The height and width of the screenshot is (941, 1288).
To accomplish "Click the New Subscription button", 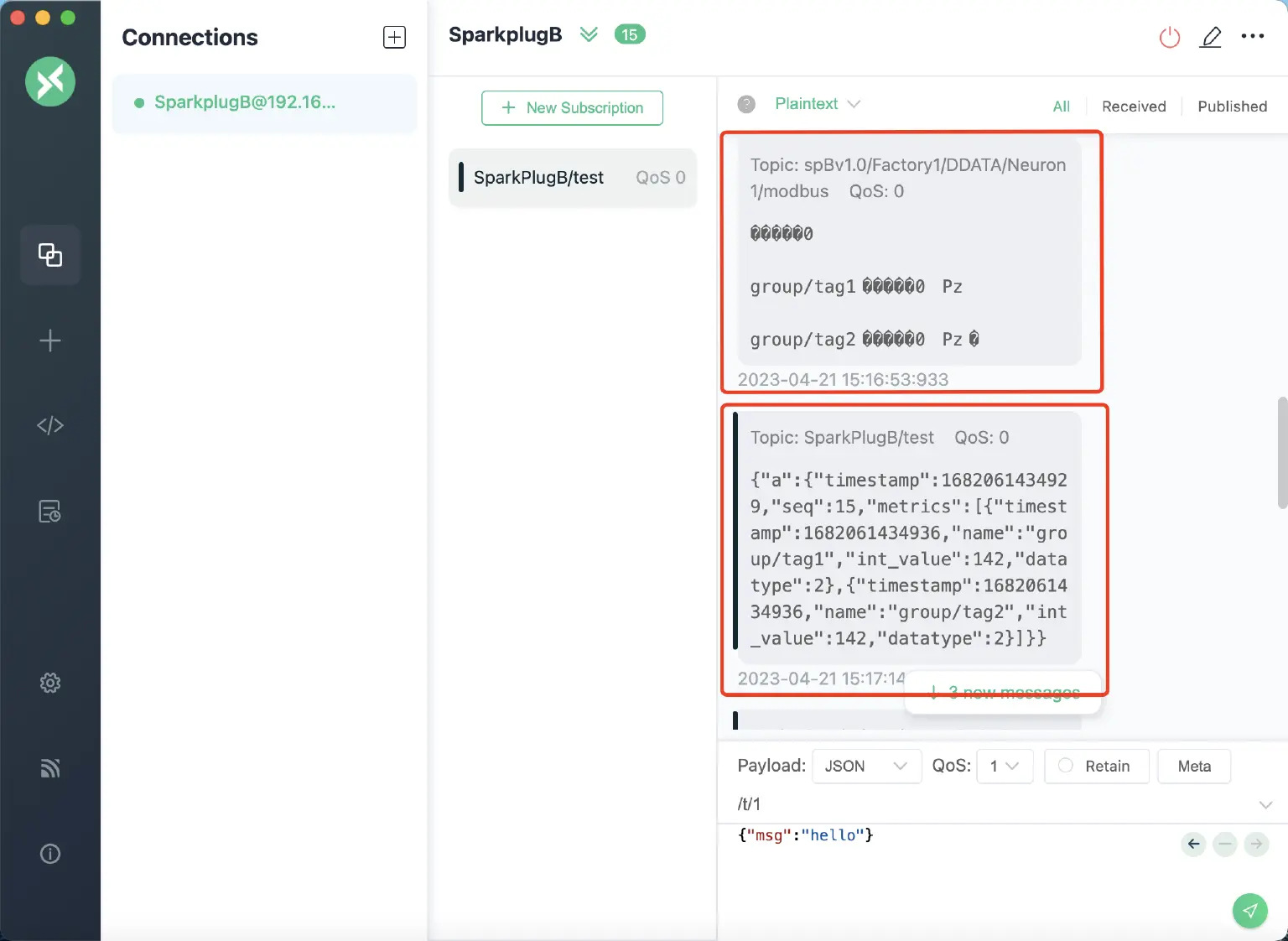I will 572,108.
